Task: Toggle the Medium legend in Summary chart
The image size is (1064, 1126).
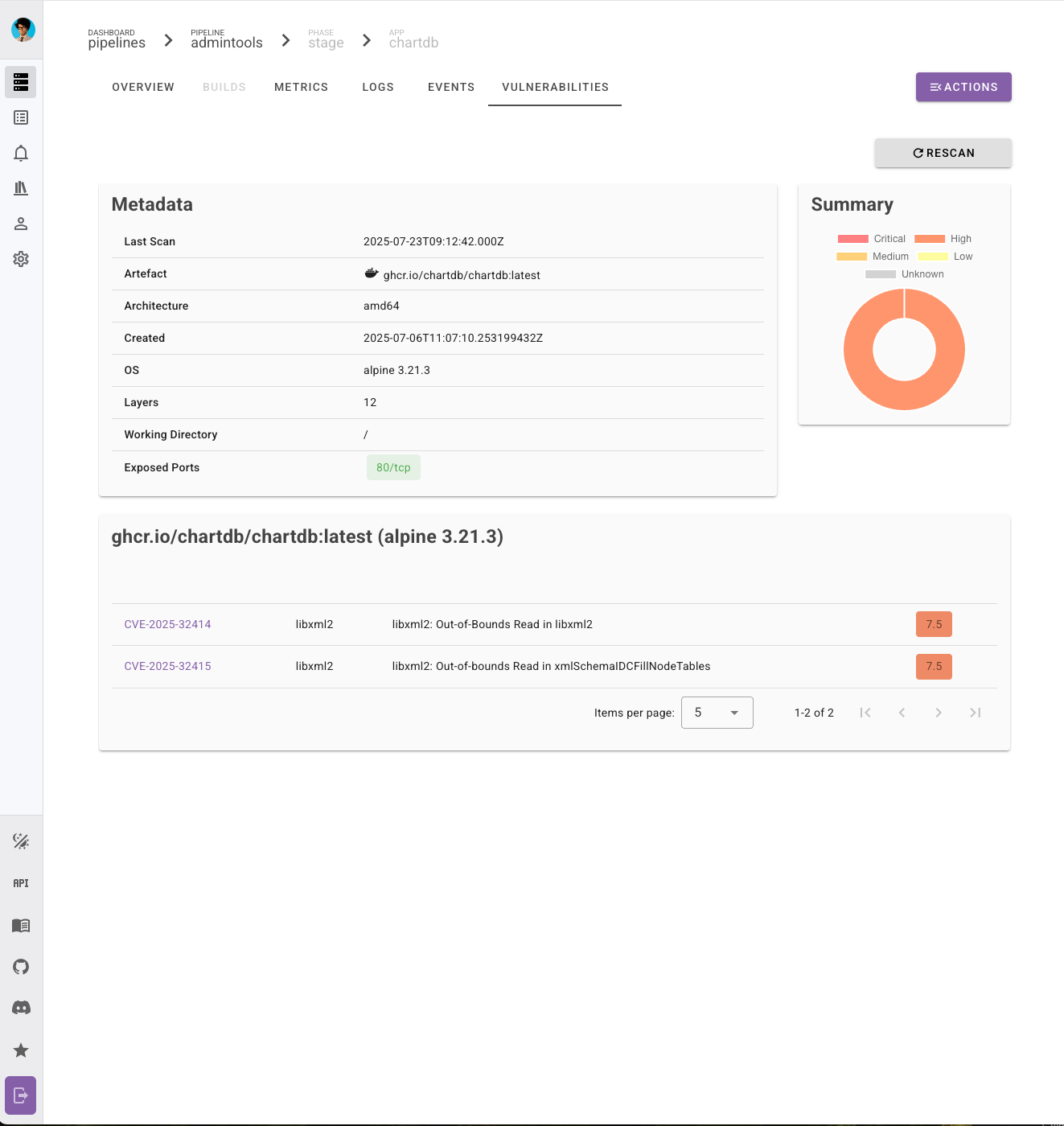Action: [872, 257]
